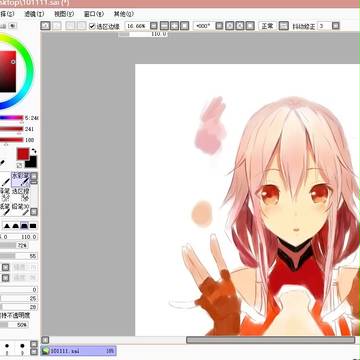Swap foreground and background colors arrows

(x=34, y=151)
